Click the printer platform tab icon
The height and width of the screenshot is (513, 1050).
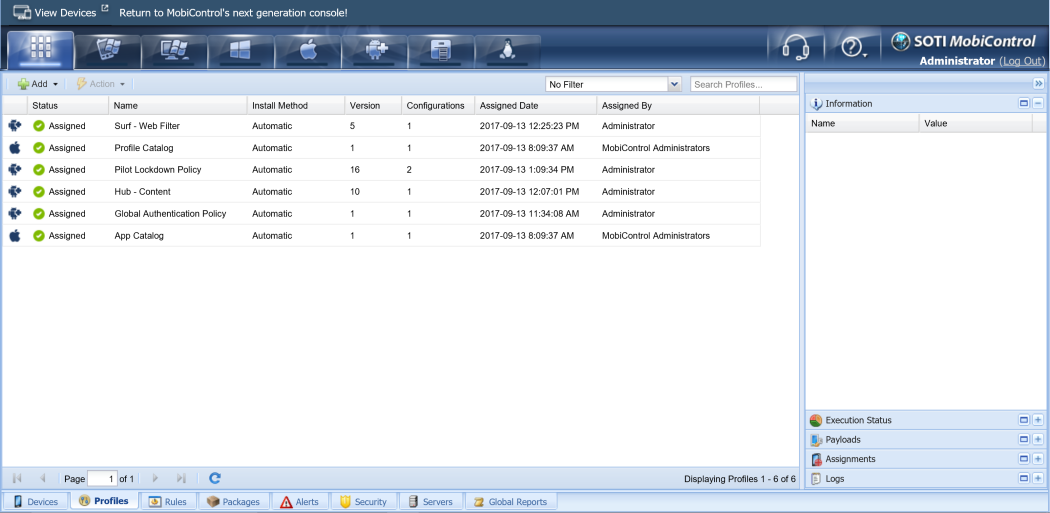pos(441,50)
